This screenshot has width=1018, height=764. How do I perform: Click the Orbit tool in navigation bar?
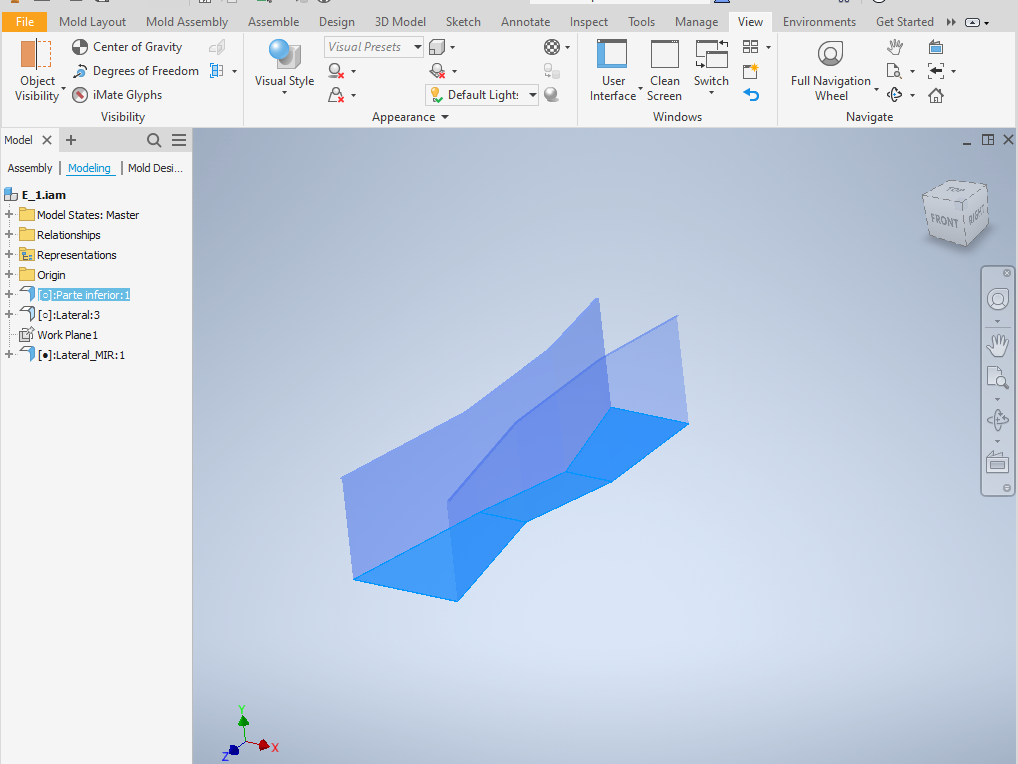997,419
